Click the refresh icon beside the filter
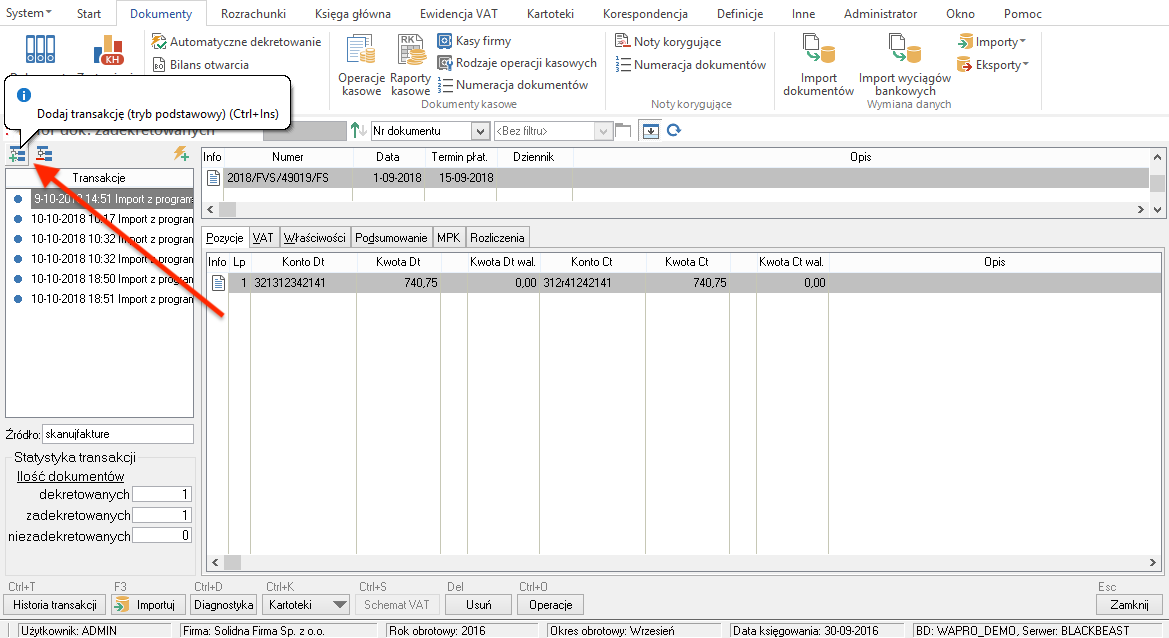 pos(674,131)
